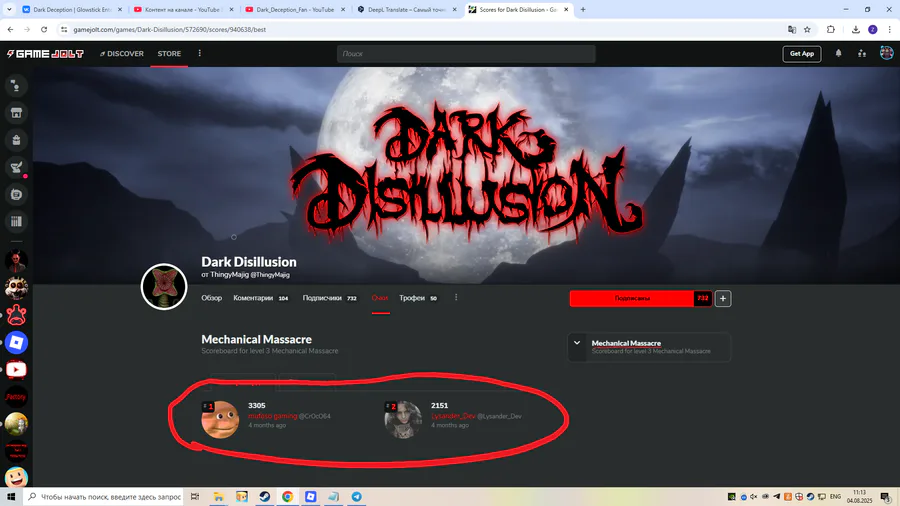
Task: Switch to the Контент на канале YouTube tab
Action: (184, 10)
